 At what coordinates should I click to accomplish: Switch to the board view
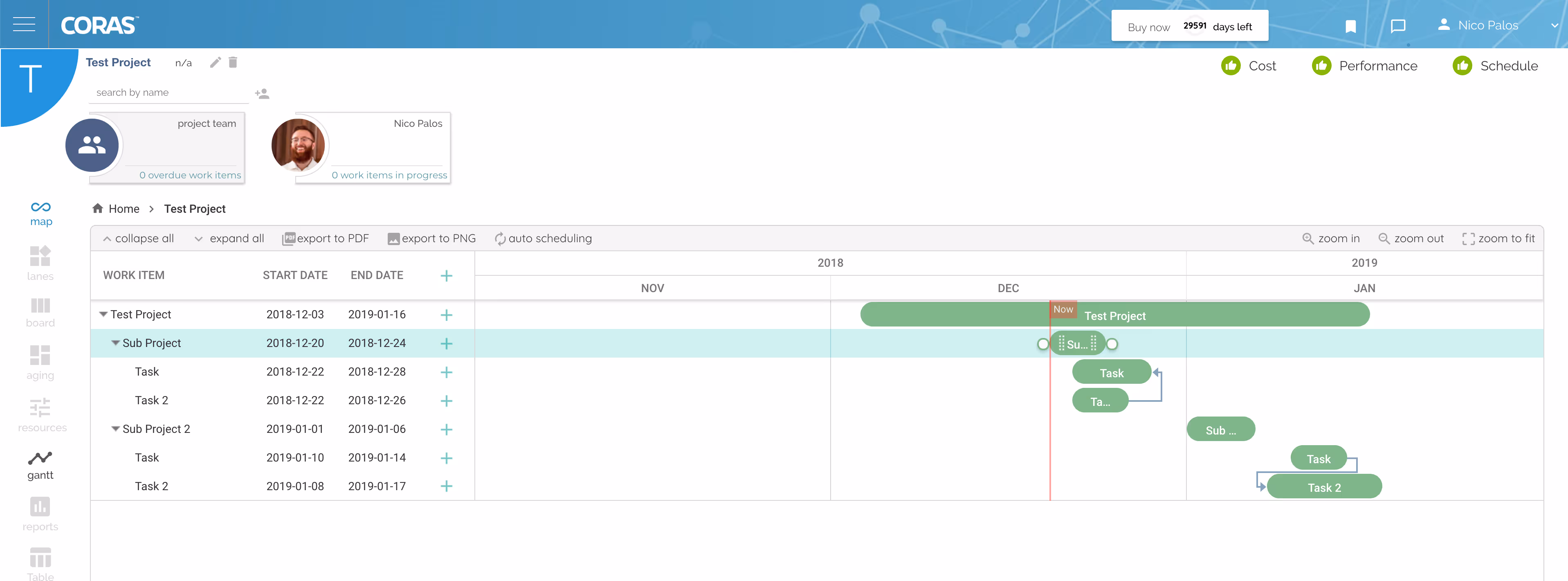coord(40,313)
